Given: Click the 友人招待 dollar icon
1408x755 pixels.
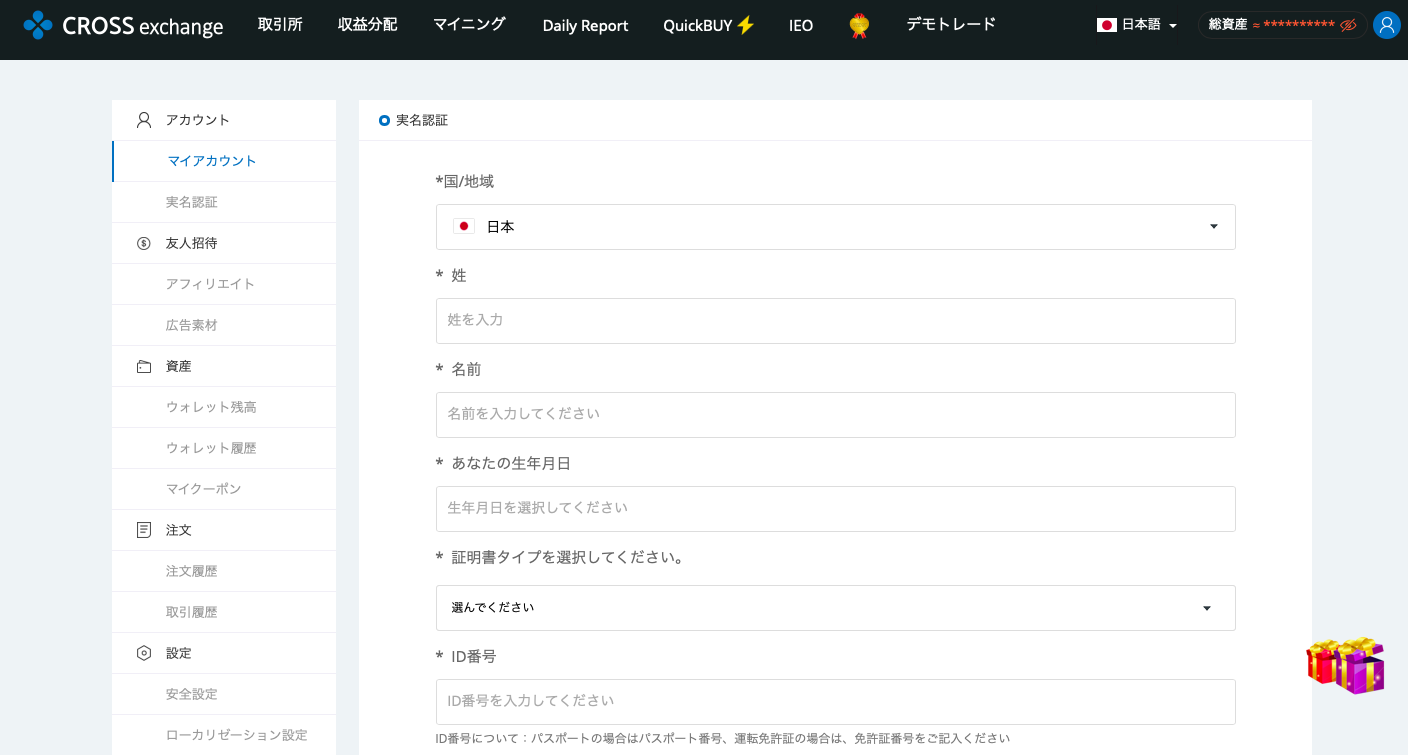Looking at the screenshot, I should pyautogui.click(x=144, y=243).
